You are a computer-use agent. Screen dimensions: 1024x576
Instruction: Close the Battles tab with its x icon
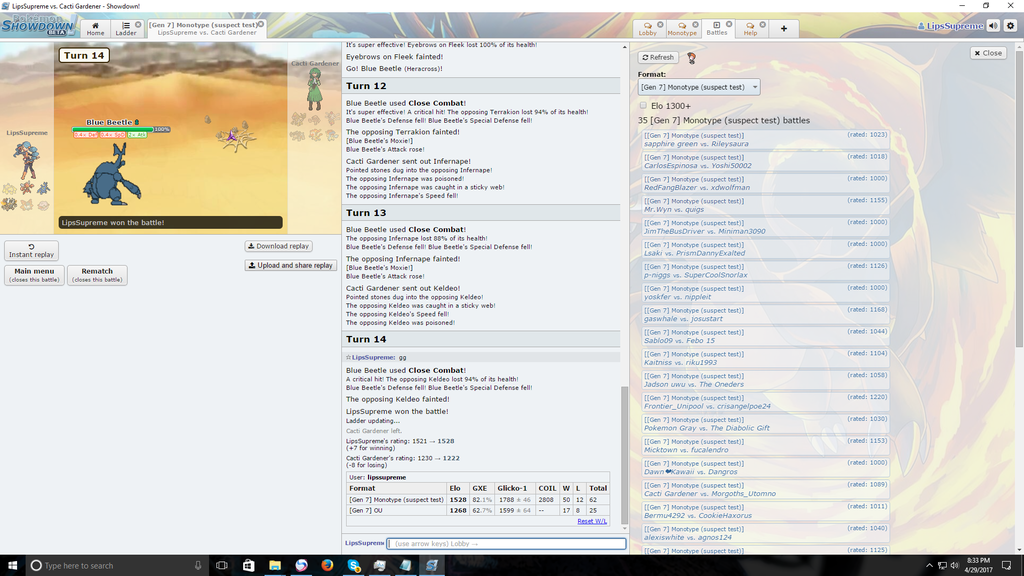[729, 24]
